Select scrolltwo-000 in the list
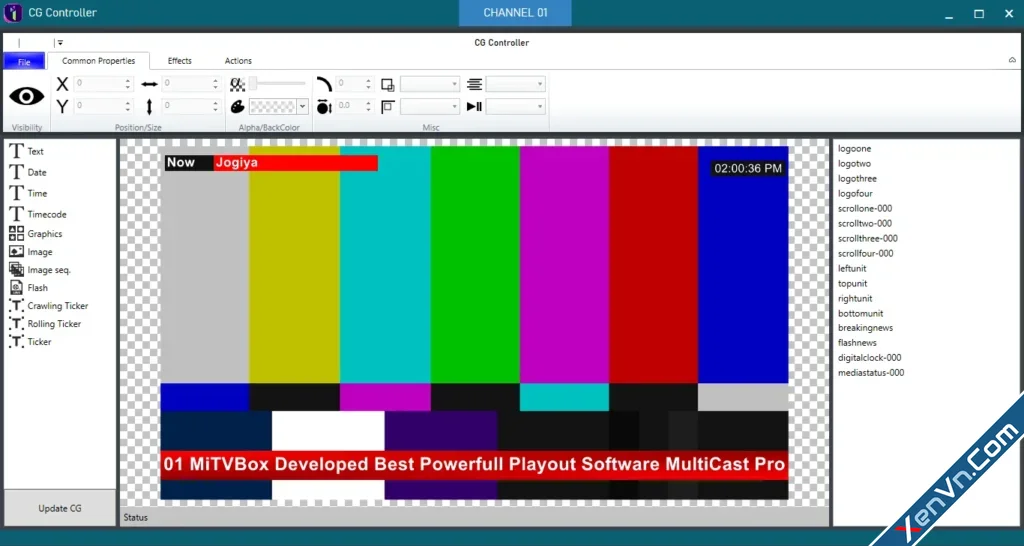The height and width of the screenshot is (546, 1024). pos(865,224)
